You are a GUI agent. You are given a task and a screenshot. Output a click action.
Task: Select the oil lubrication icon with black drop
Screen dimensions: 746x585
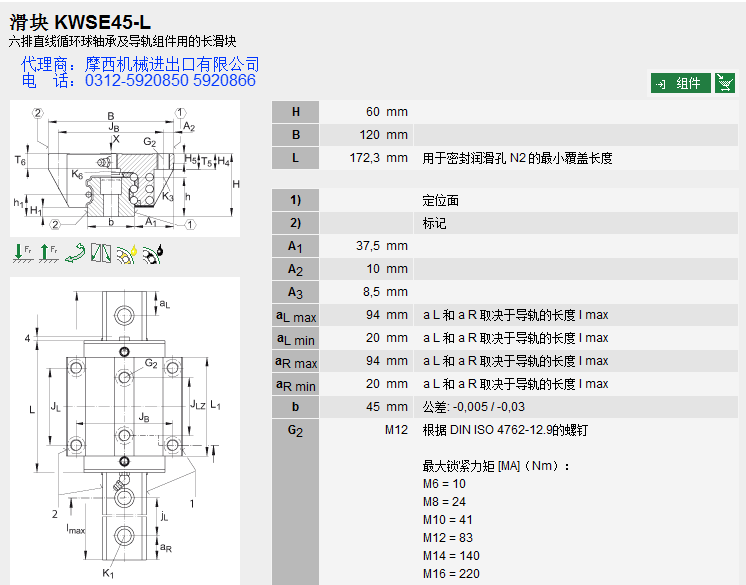pos(152,254)
